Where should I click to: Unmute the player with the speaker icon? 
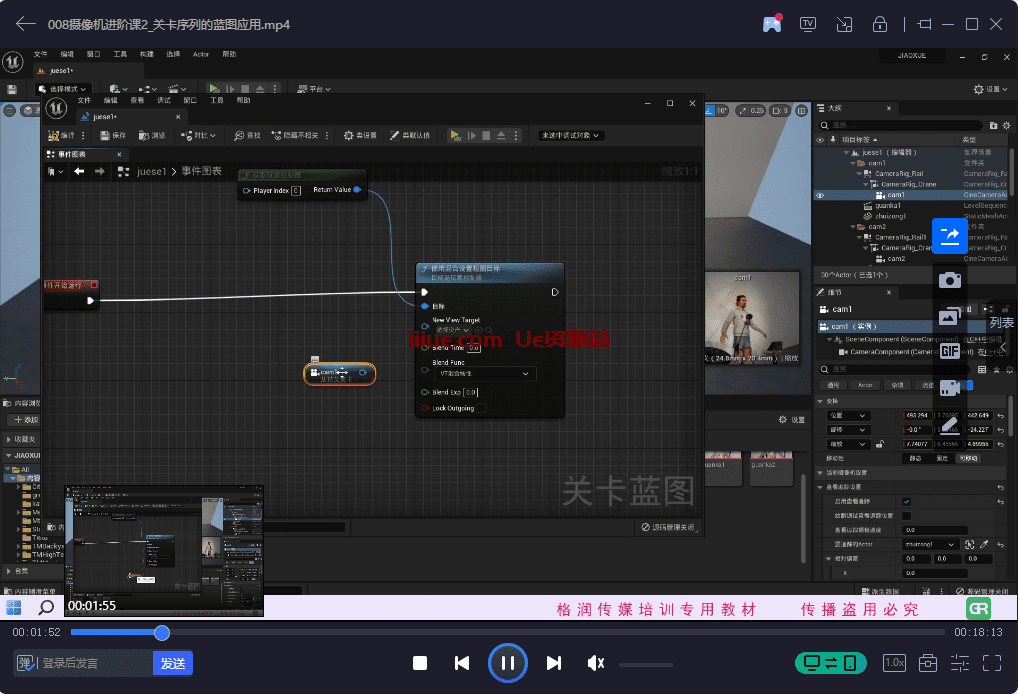point(596,663)
